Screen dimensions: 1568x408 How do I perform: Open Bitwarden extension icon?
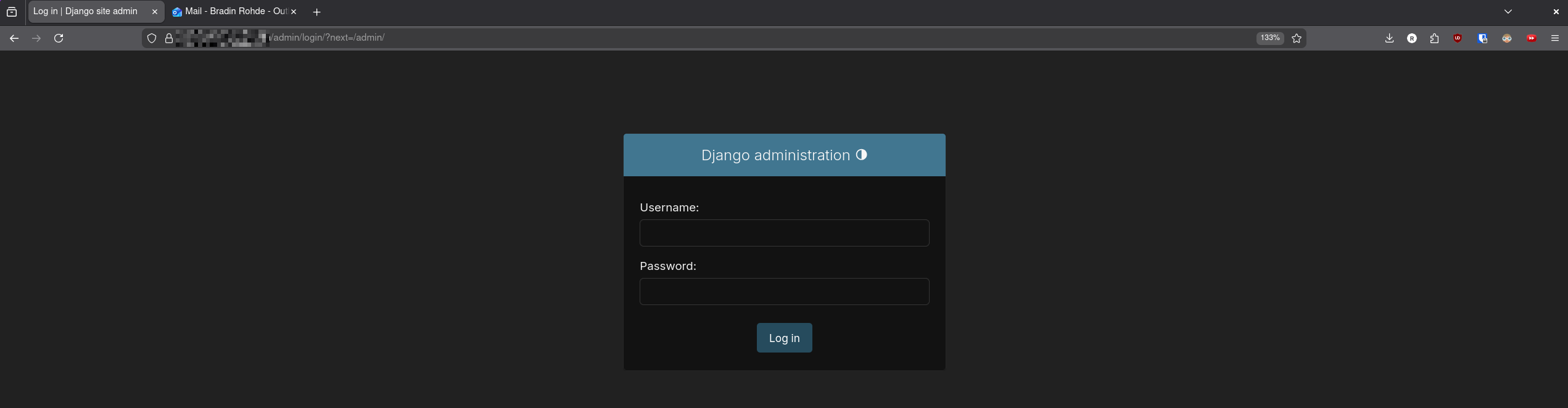(1483, 38)
